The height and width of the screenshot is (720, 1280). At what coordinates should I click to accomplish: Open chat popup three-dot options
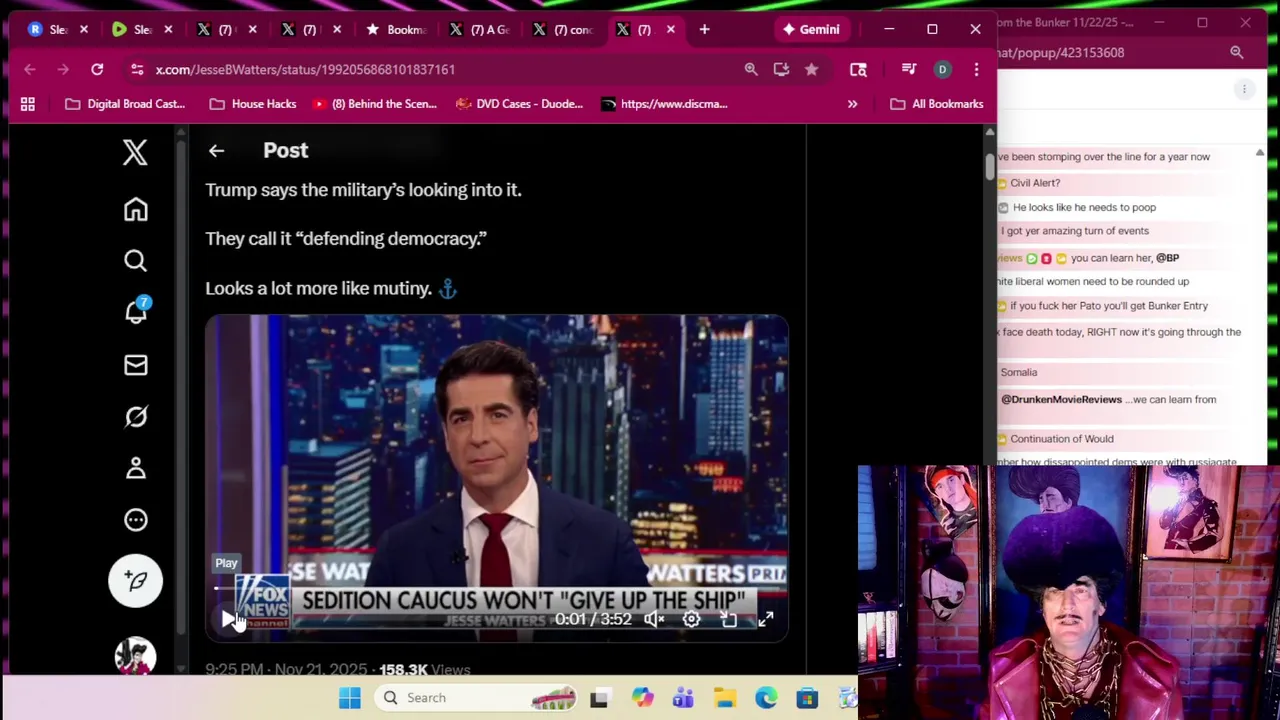point(1244,89)
